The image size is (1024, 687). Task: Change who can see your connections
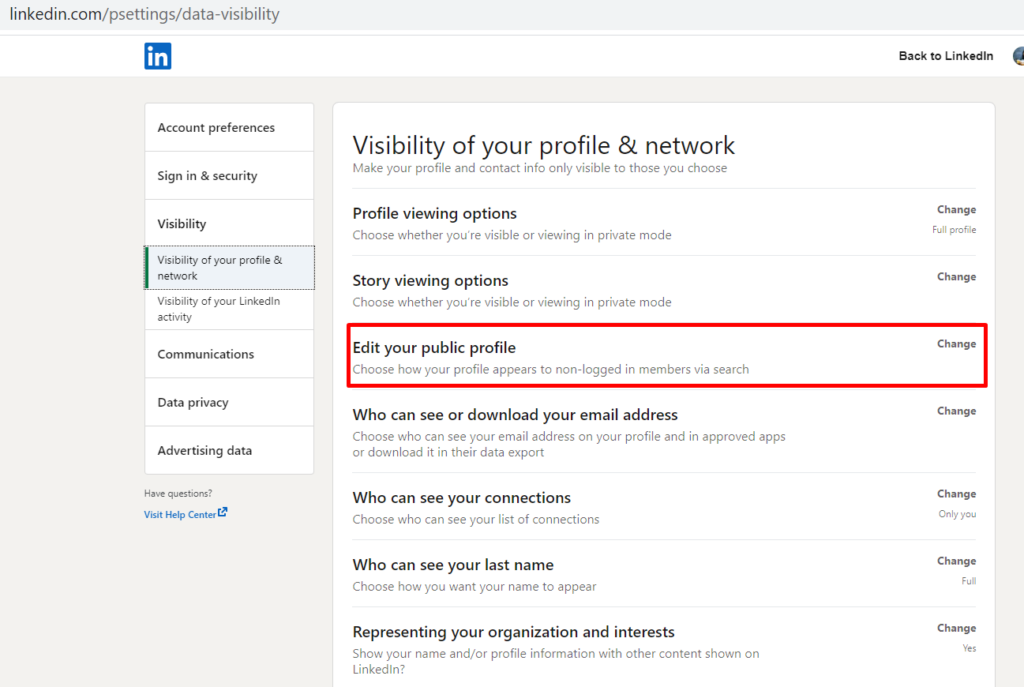click(x=956, y=494)
